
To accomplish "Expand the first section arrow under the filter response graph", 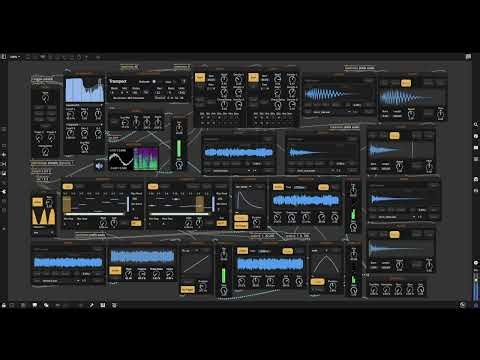I will (101, 105).
